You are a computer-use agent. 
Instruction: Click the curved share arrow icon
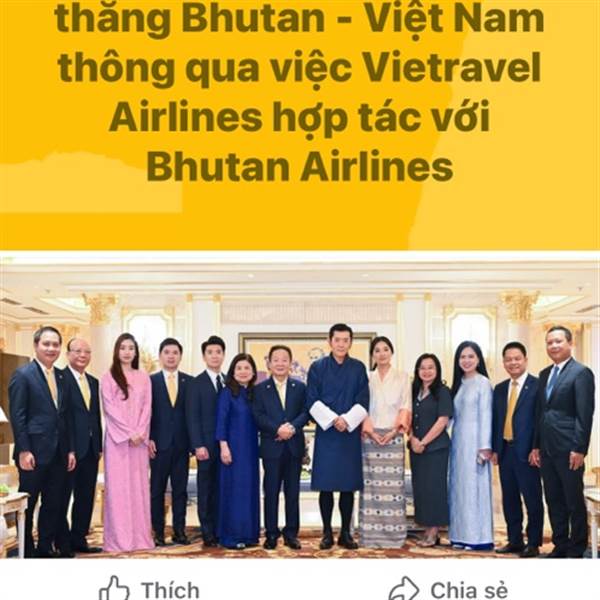pyautogui.click(x=404, y=589)
